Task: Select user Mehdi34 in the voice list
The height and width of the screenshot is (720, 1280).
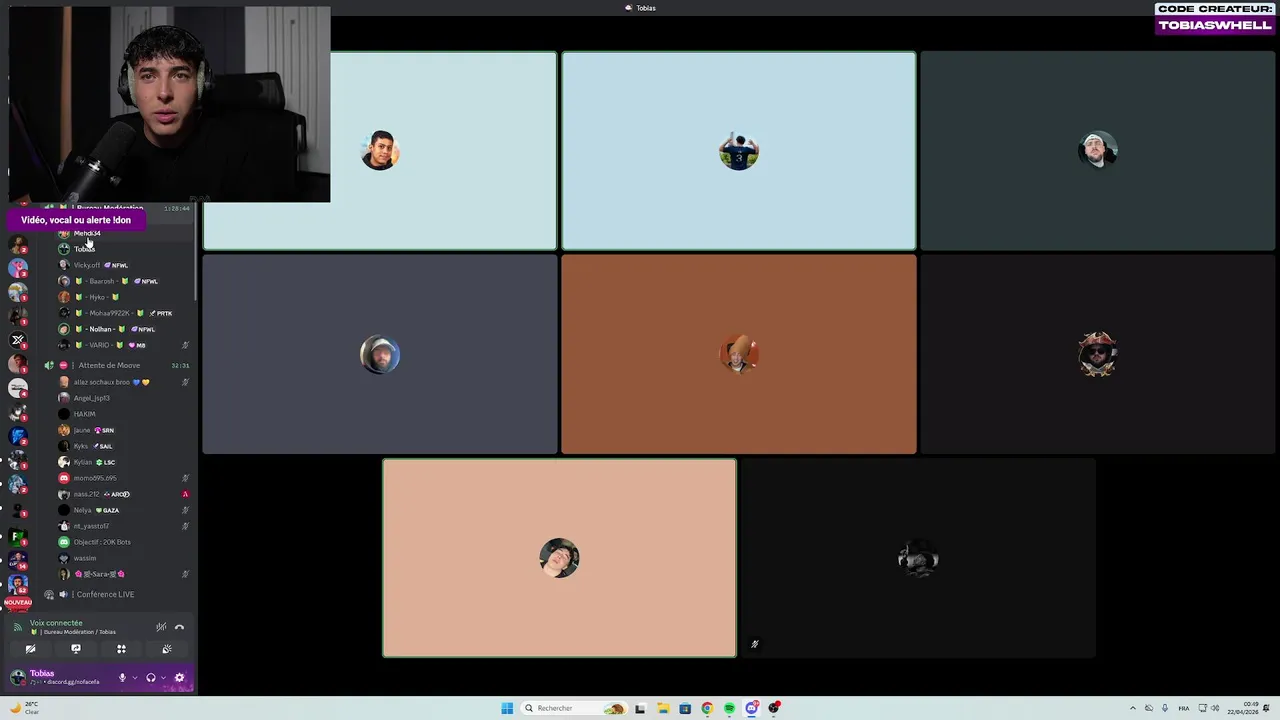Action: 87,233
